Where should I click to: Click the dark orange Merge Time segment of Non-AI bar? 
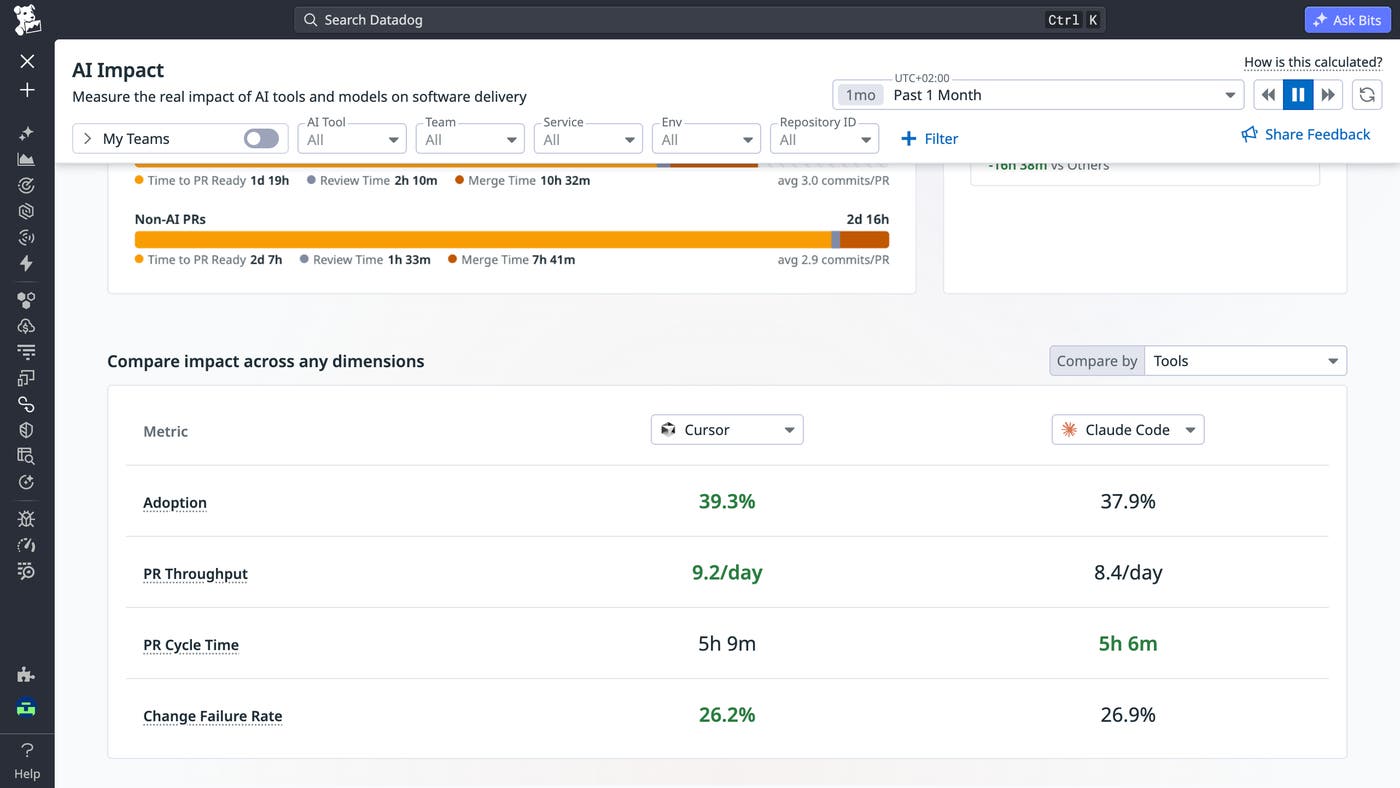coord(864,240)
